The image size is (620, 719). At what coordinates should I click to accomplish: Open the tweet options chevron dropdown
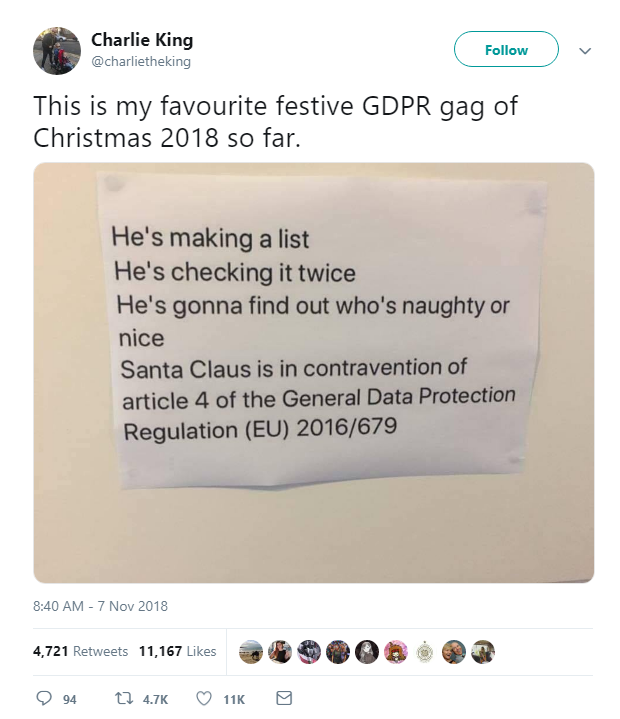pos(586,50)
